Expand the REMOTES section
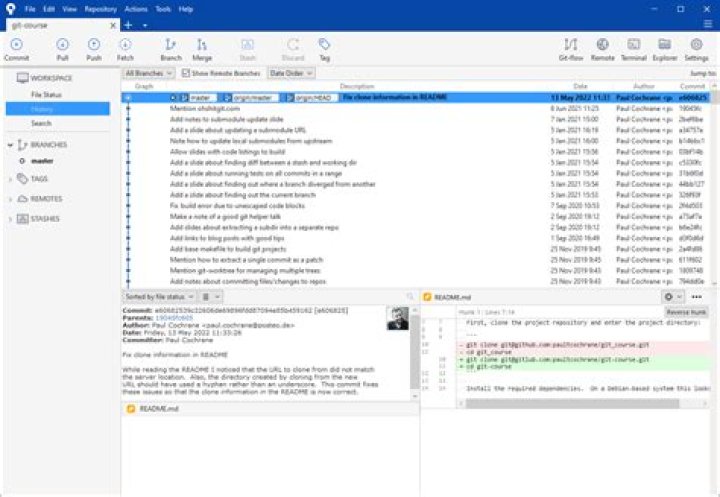This screenshot has height=497, width=720. click(x=10, y=199)
